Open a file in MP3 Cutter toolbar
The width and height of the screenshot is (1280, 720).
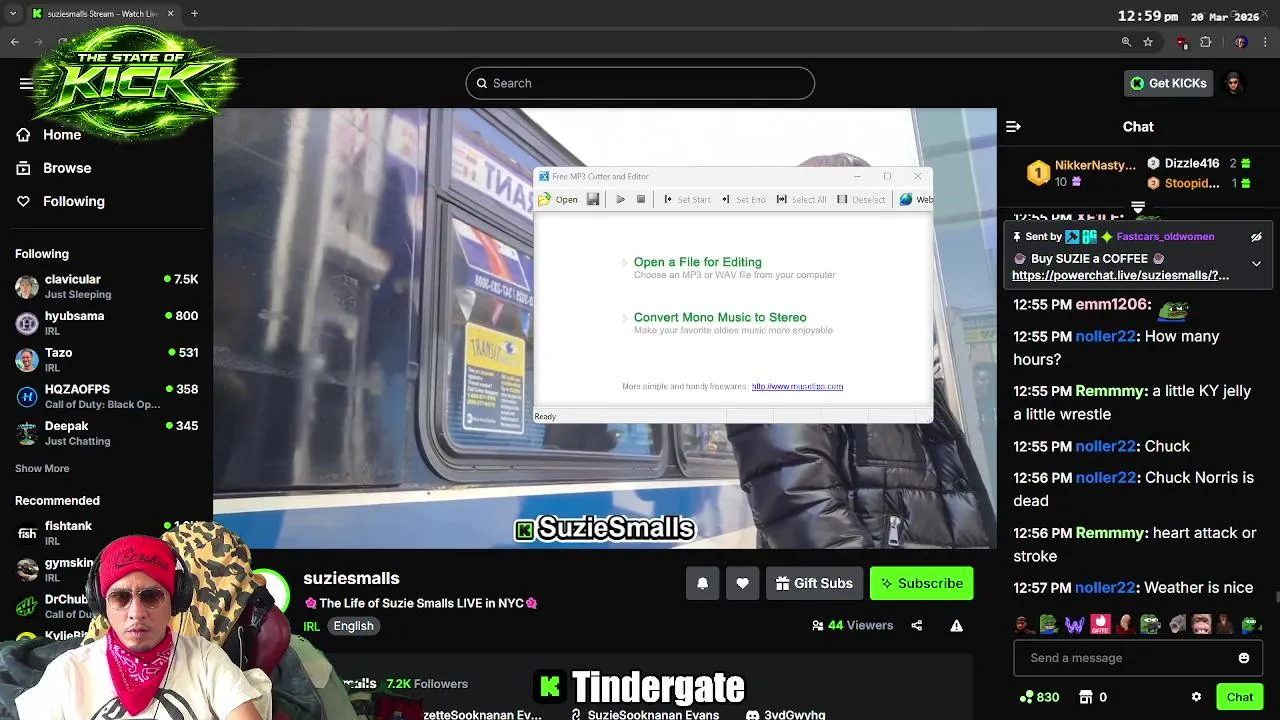click(558, 199)
